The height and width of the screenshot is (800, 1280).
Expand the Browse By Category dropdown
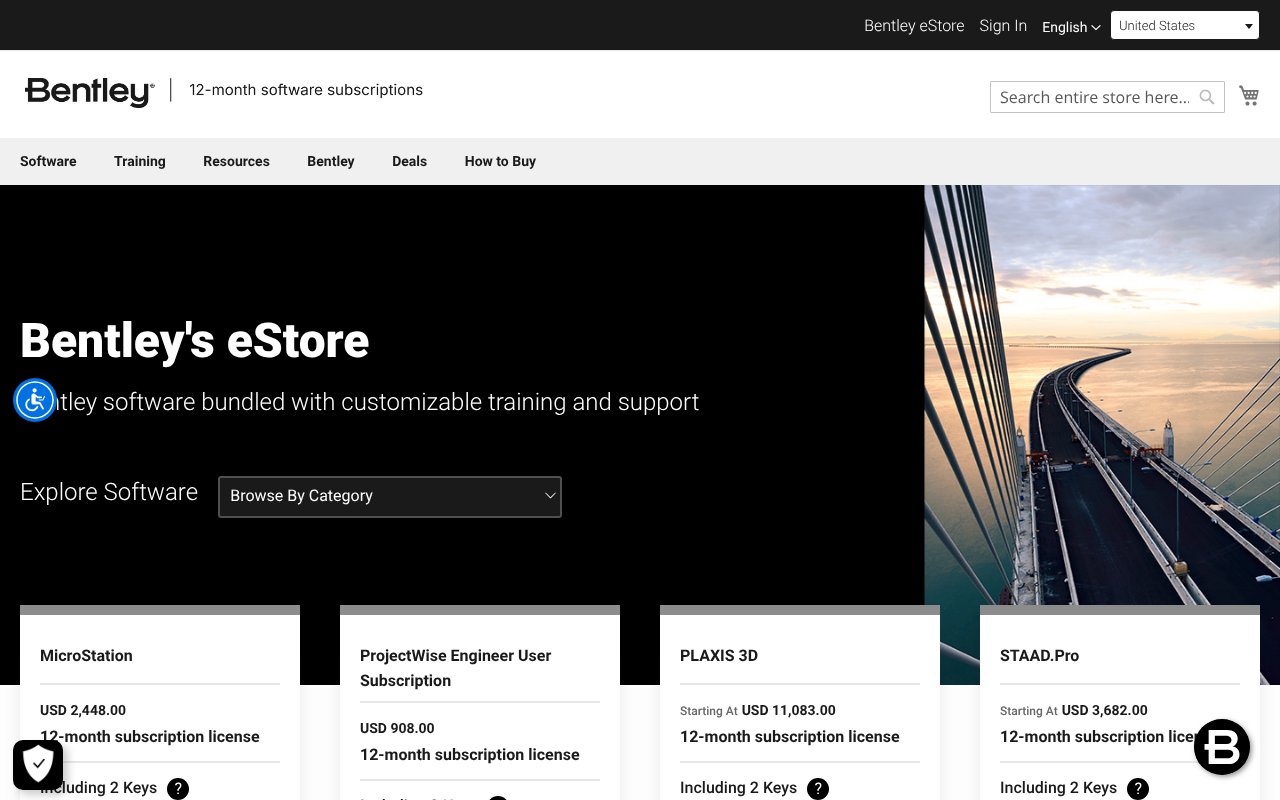(390, 496)
